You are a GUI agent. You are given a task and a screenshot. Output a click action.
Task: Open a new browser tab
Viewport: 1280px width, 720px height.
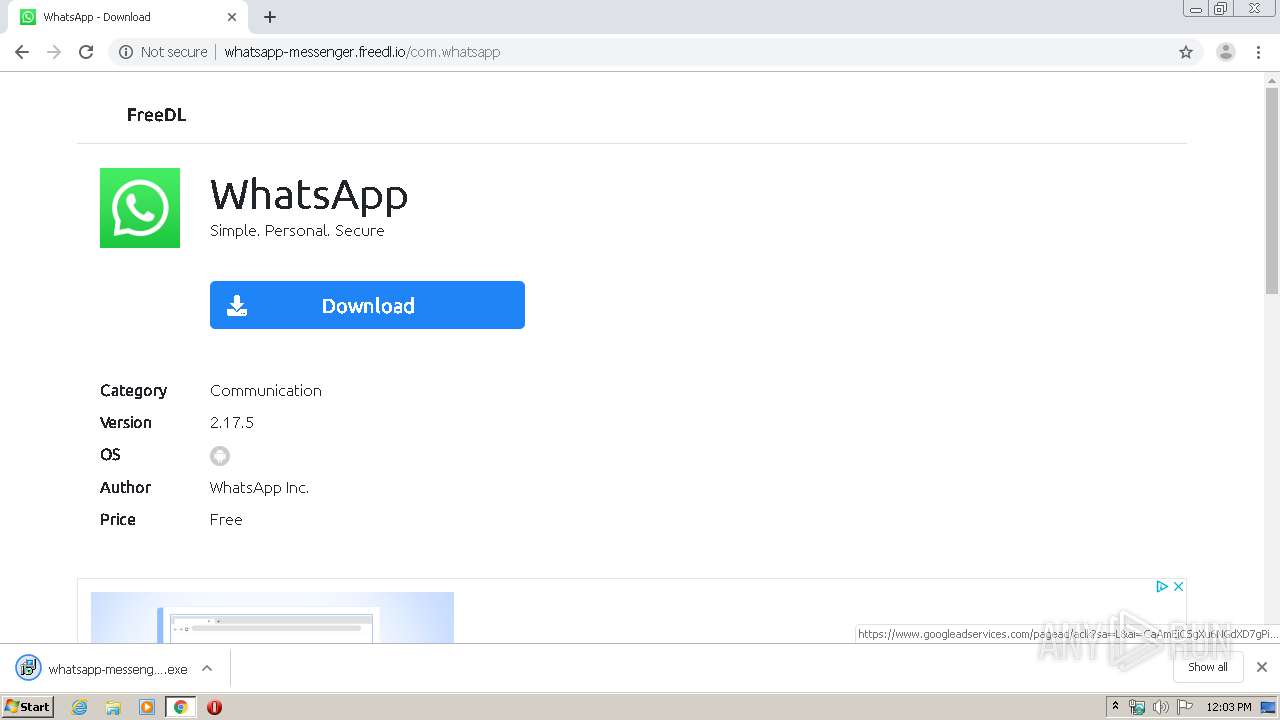pyautogui.click(x=270, y=17)
